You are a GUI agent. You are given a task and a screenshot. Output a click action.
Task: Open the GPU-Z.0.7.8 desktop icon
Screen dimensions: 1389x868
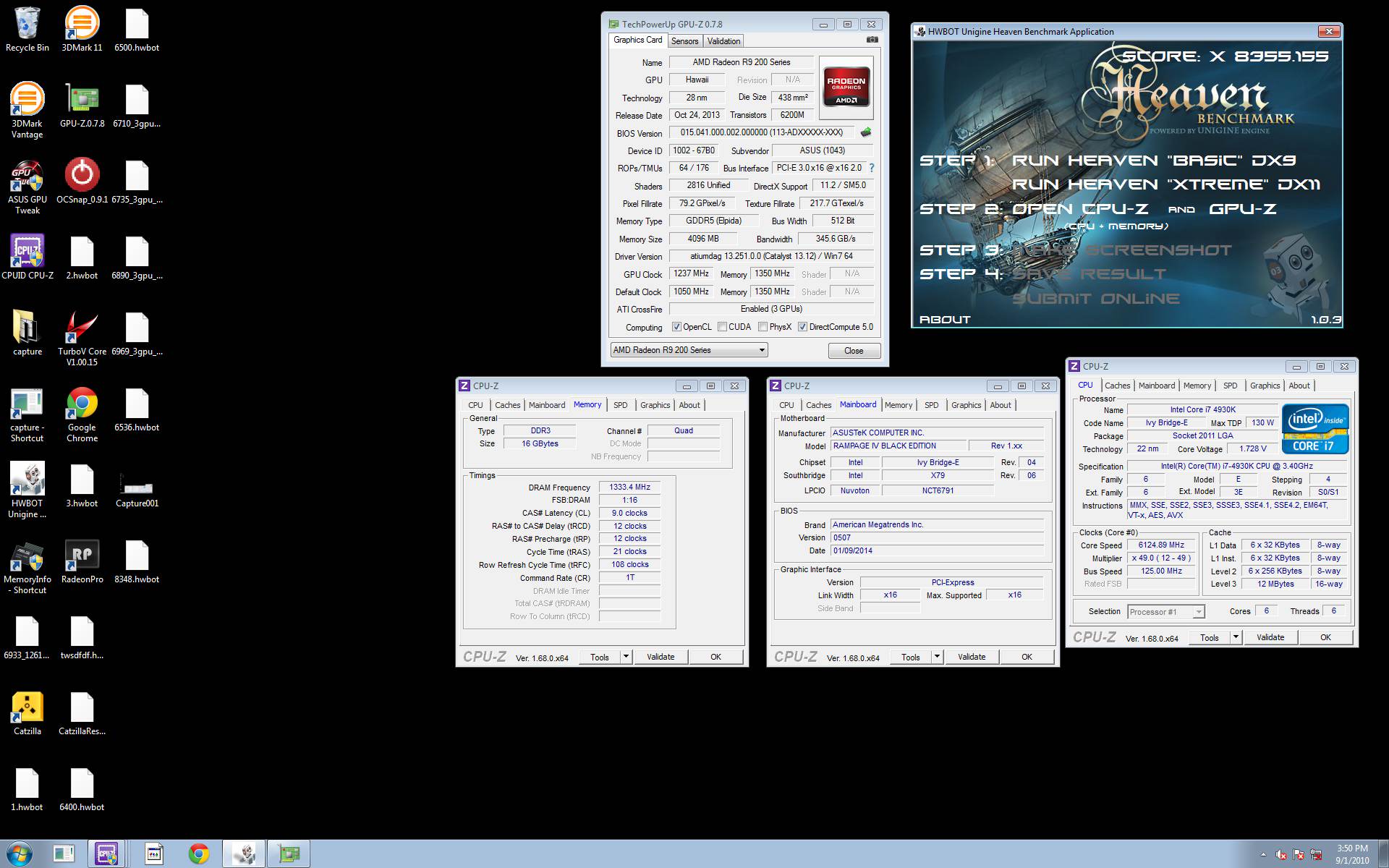tap(82, 106)
